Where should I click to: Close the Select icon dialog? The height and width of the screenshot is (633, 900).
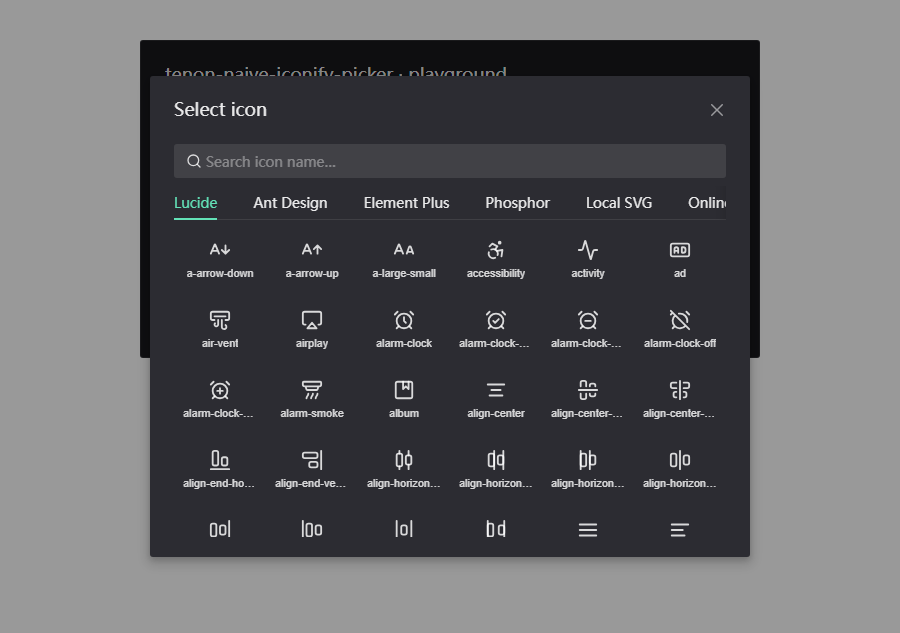[x=717, y=110]
